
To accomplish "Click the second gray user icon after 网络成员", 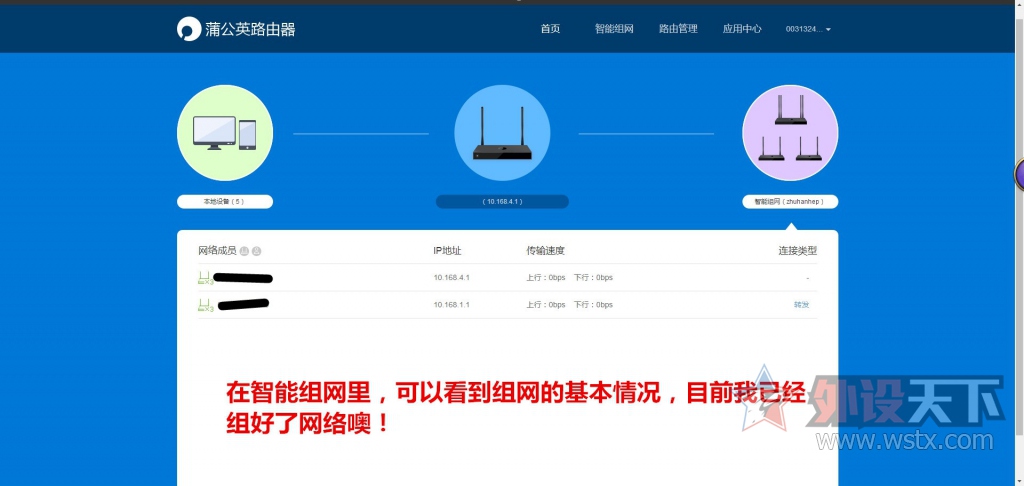I will 257,251.
